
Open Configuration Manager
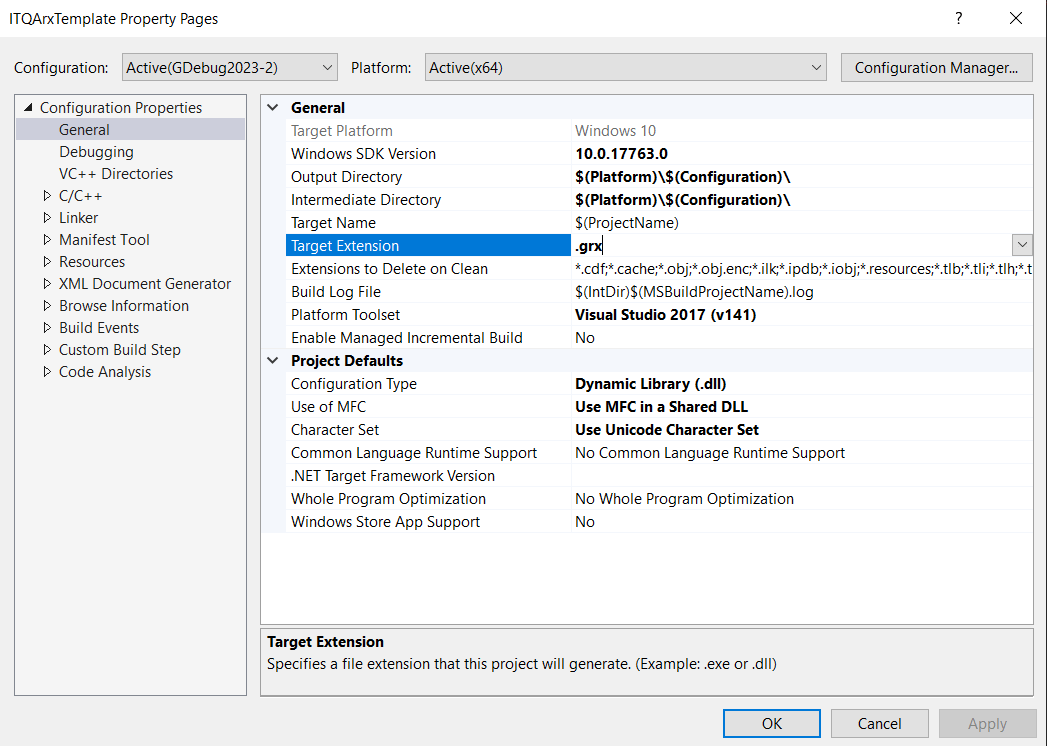(936, 67)
